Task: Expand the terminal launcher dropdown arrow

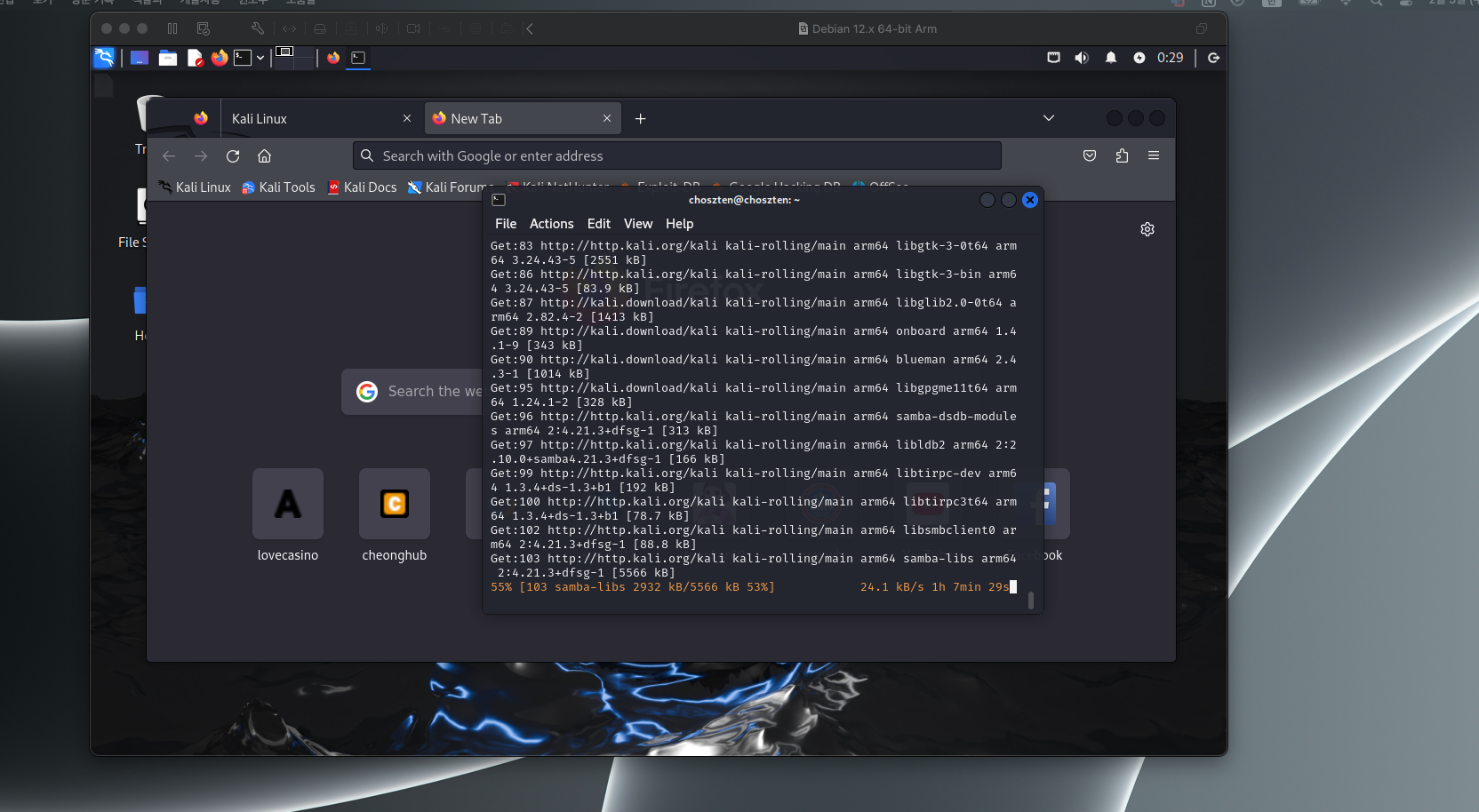Action: pyautogui.click(x=260, y=58)
